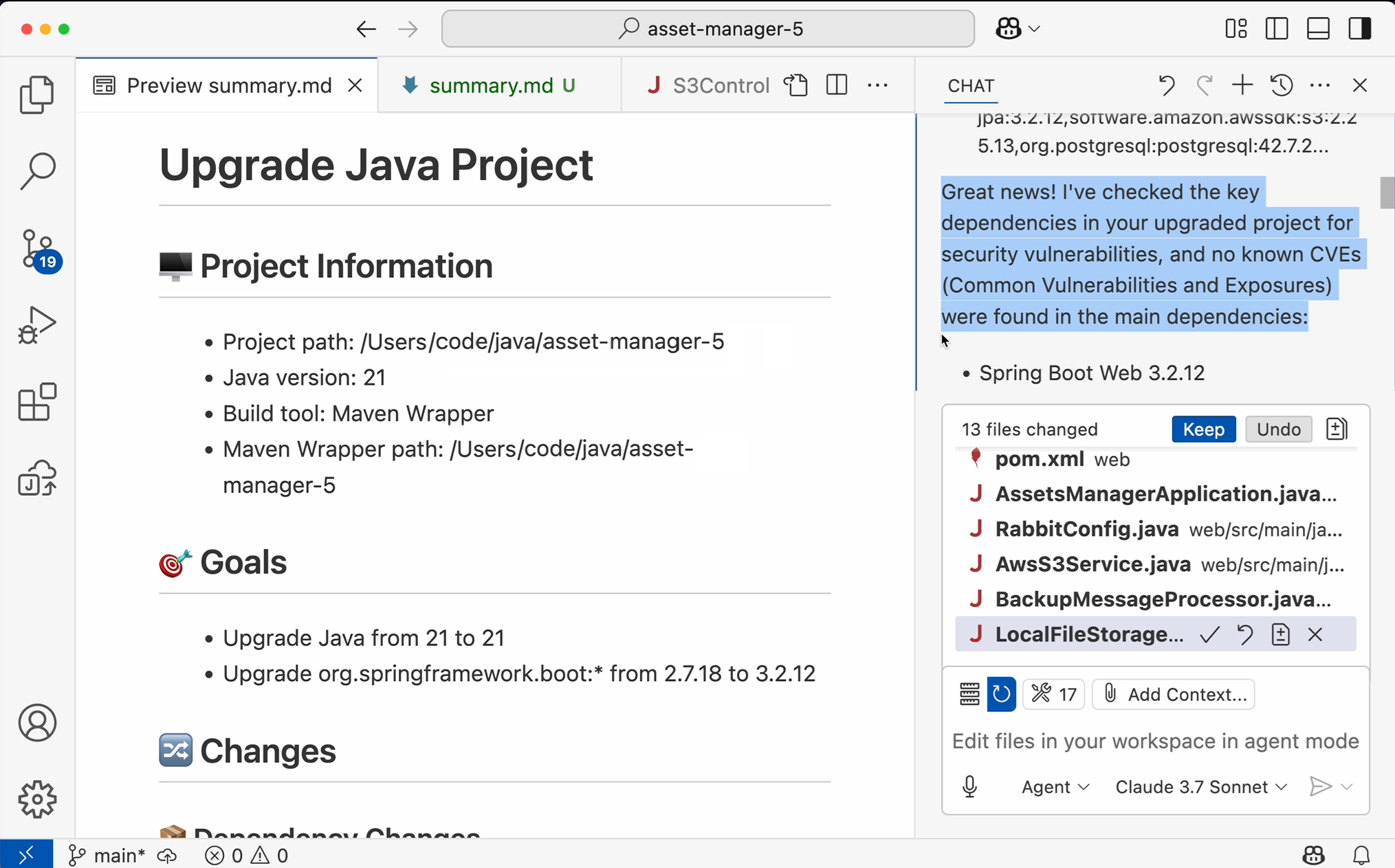
Task: Toggle the right side panel layout icon
Action: (x=1361, y=28)
